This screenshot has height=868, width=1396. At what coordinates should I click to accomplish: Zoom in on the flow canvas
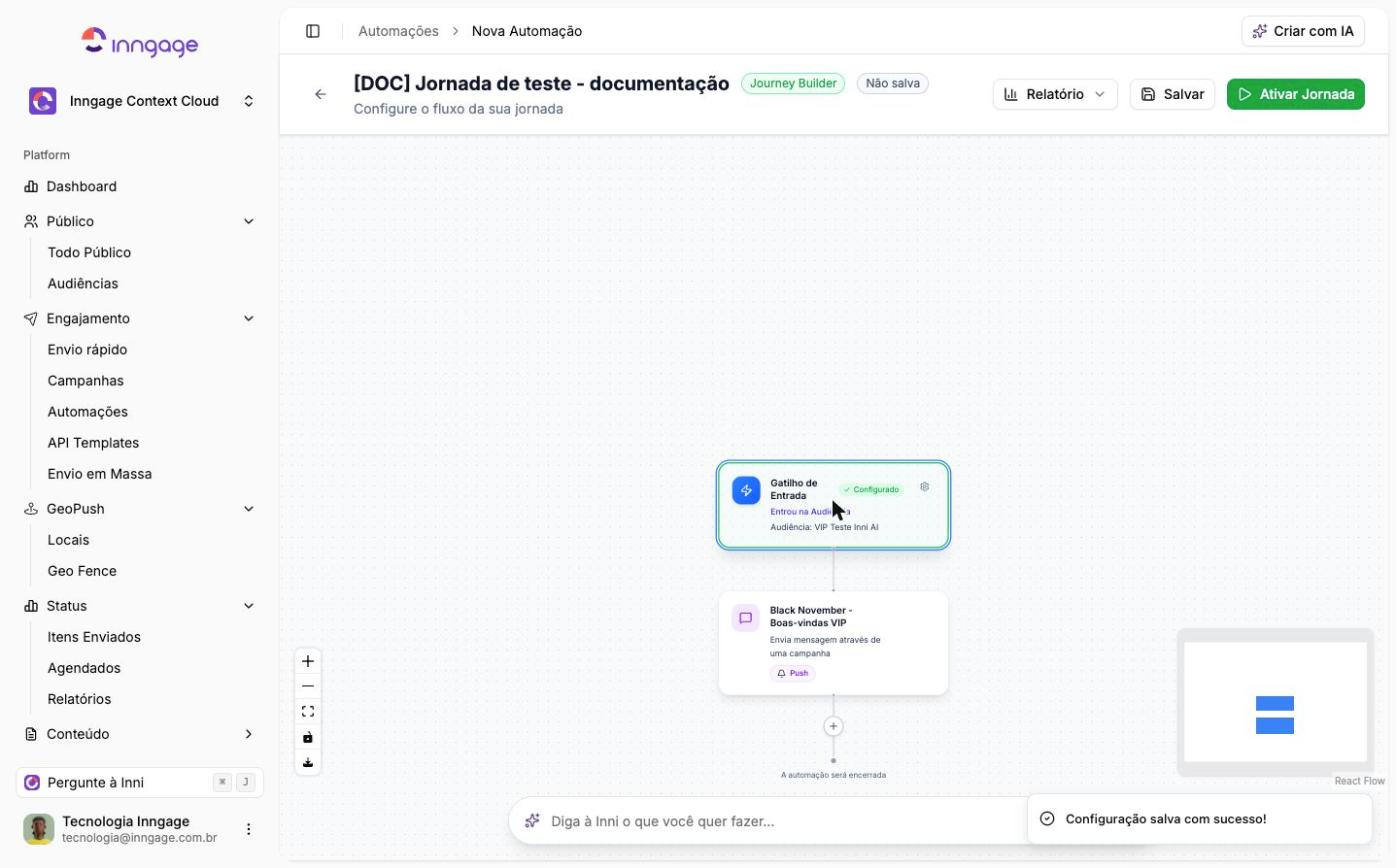308,661
